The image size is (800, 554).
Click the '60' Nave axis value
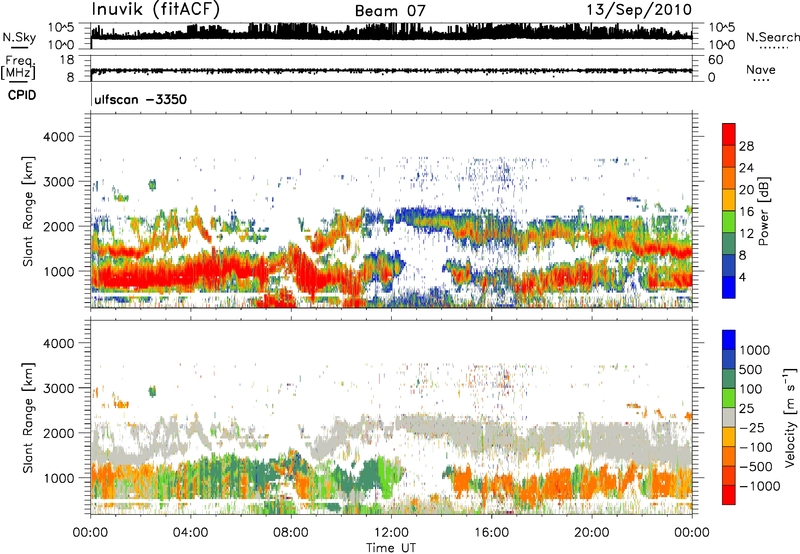(x=715, y=60)
